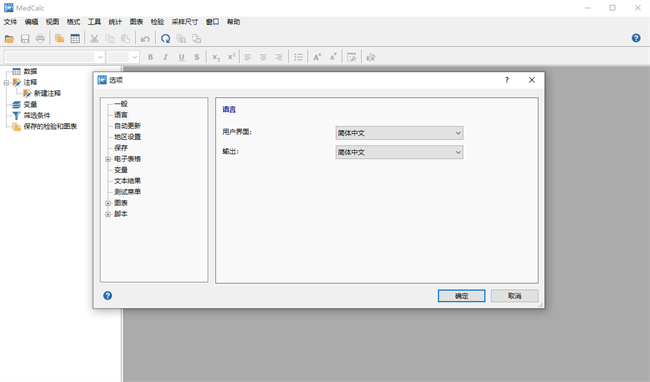The image size is (650, 382).
Task: Select 变量 in options tree
Action: click(121, 169)
